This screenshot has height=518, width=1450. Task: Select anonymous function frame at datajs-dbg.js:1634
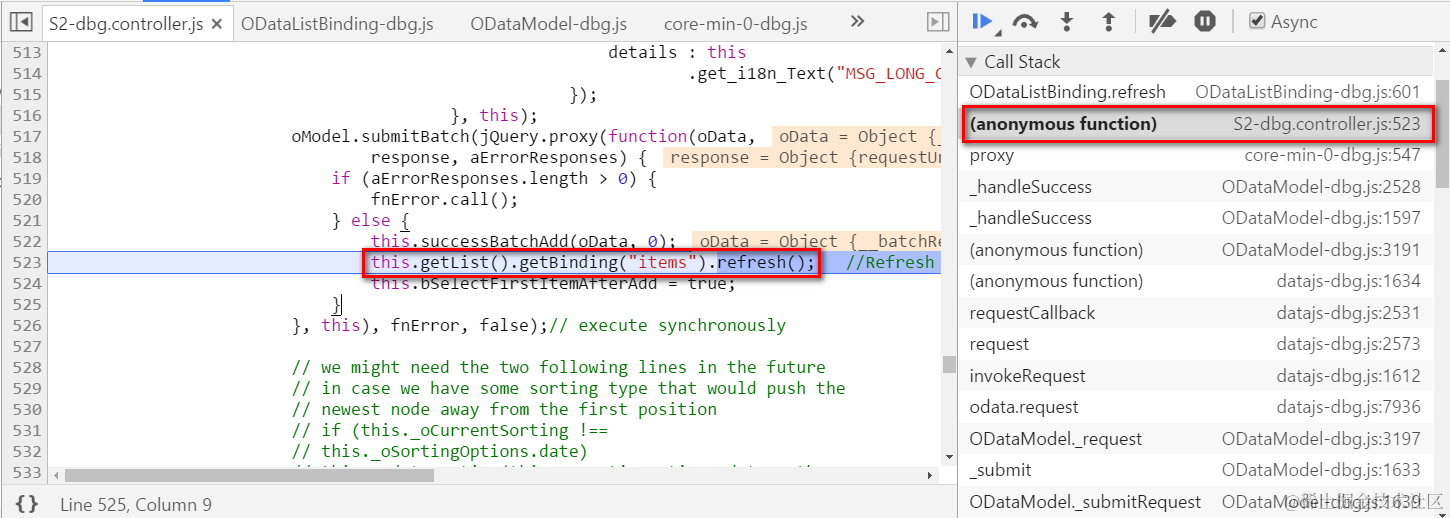[1196, 281]
